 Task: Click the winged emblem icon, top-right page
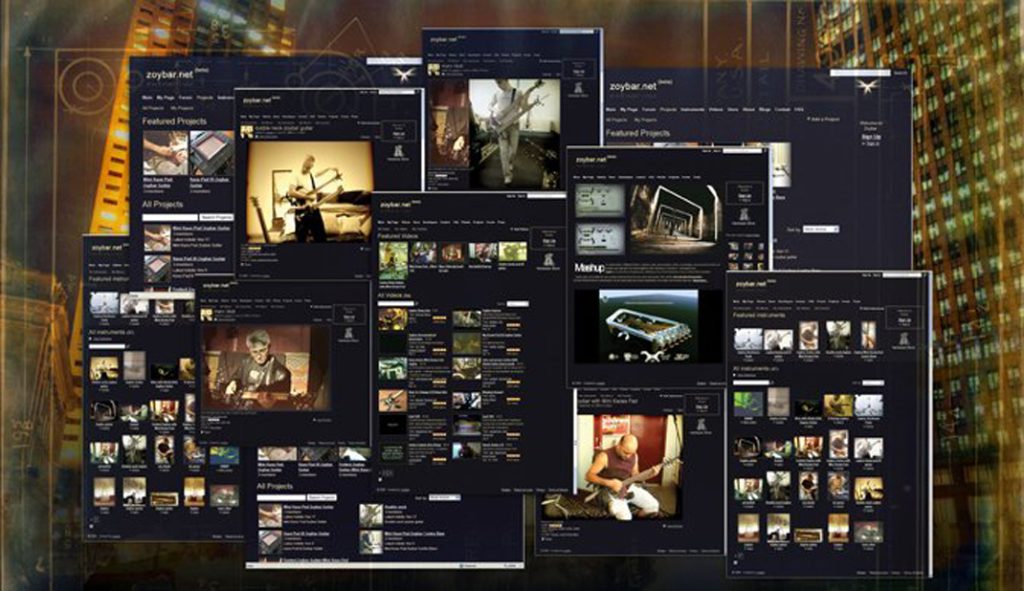click(x=867, y=86)
